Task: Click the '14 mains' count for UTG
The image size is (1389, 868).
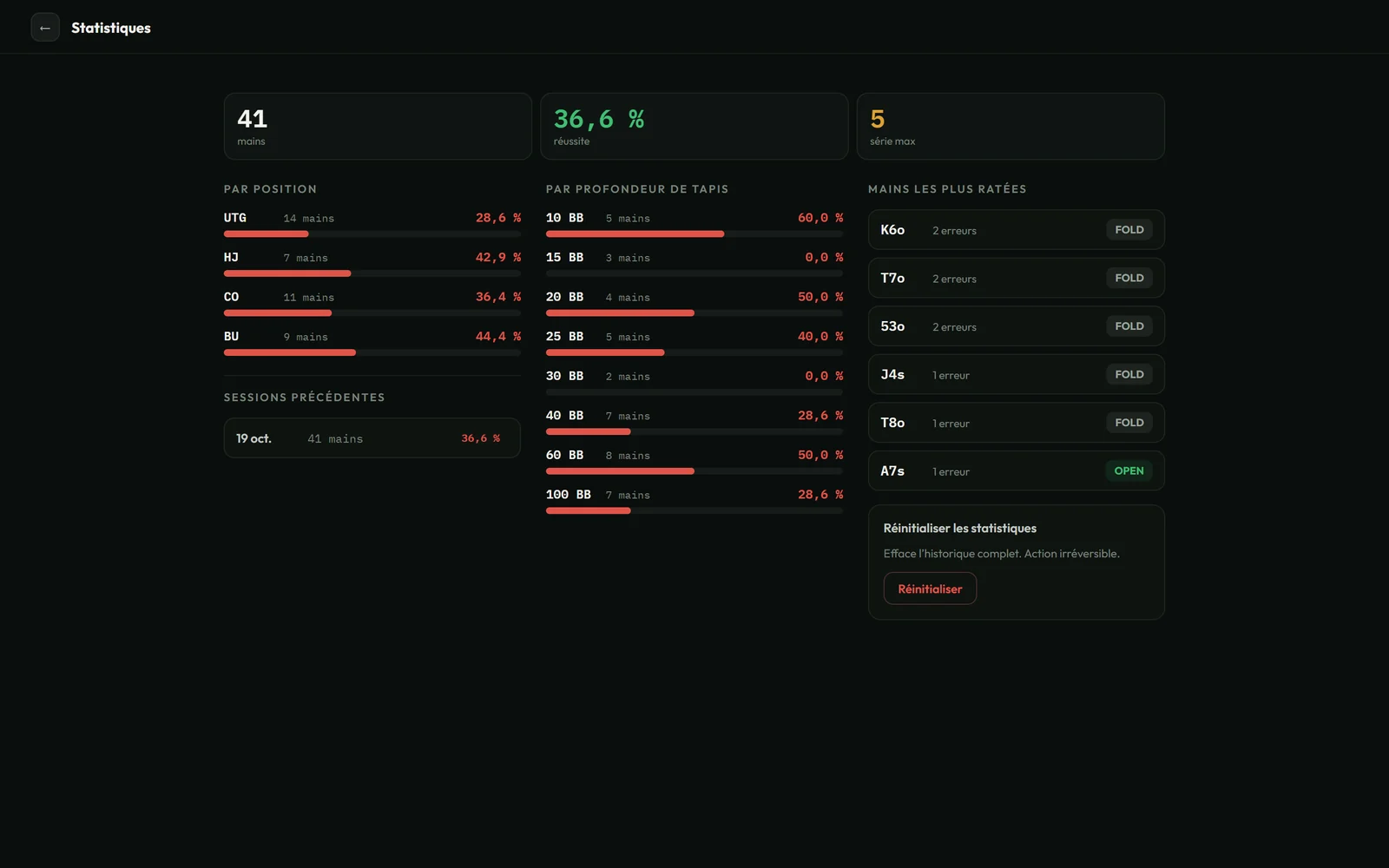Action: (x=308, y=219)
